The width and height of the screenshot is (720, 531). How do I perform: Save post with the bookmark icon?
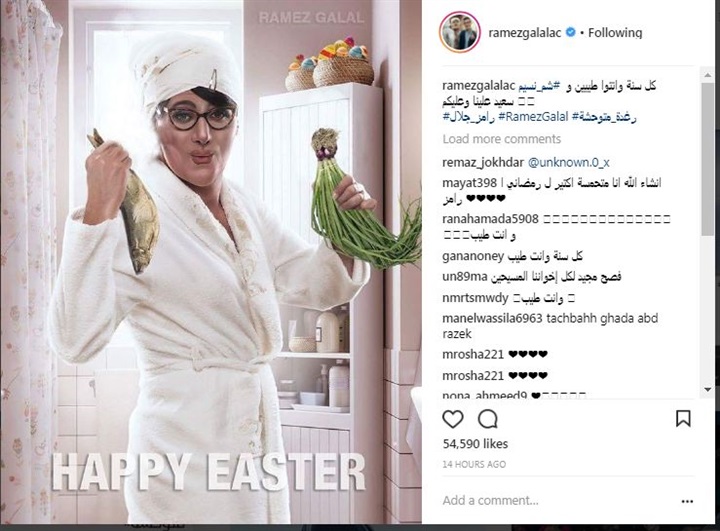pyautogui.click(x=683, y=419)
